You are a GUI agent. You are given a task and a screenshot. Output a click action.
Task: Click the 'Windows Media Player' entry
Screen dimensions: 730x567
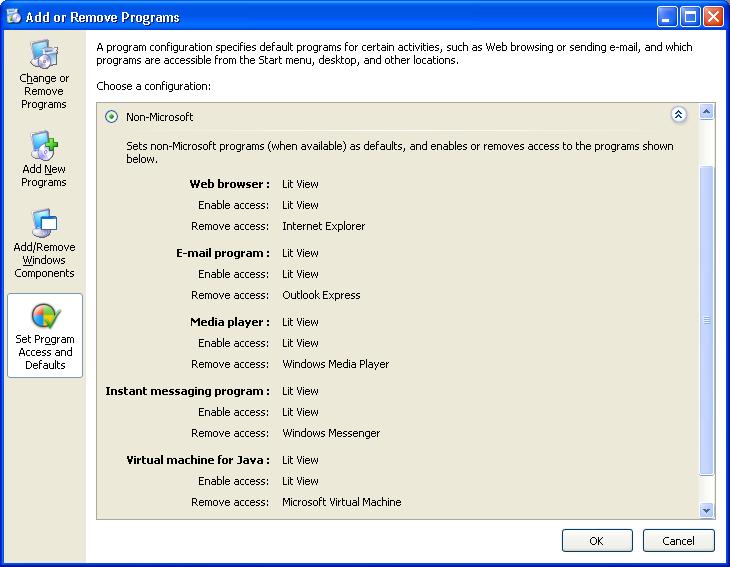point(336,364)
